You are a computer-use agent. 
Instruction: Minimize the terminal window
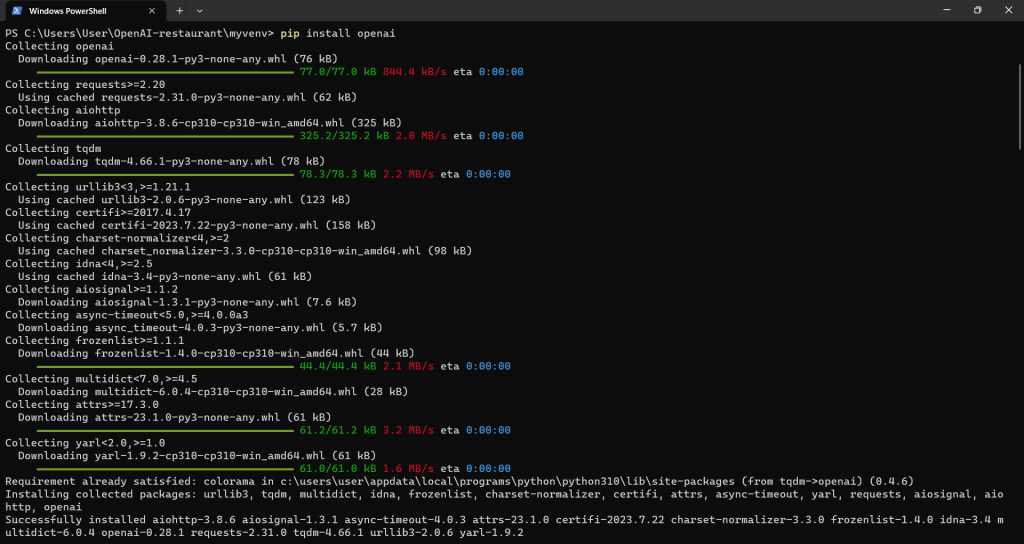pyautogui.click(x=947, y=10)
